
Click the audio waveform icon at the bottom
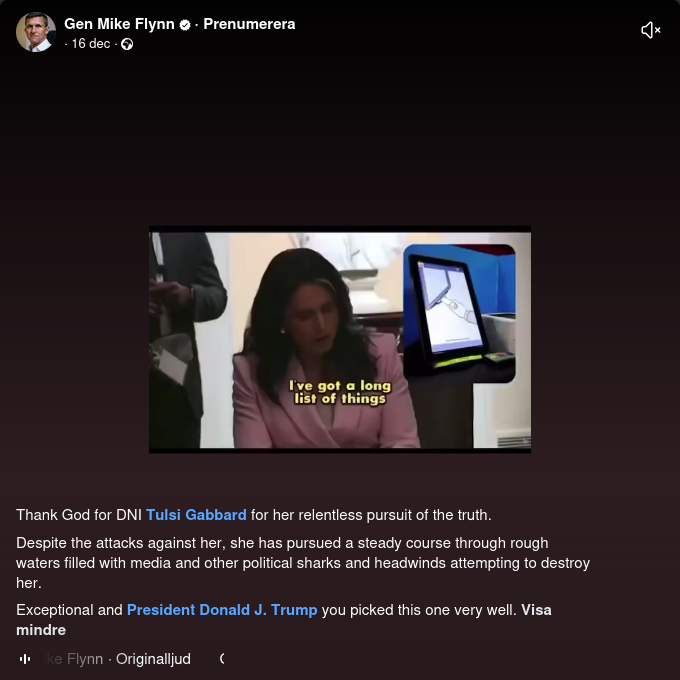[25, 659]
